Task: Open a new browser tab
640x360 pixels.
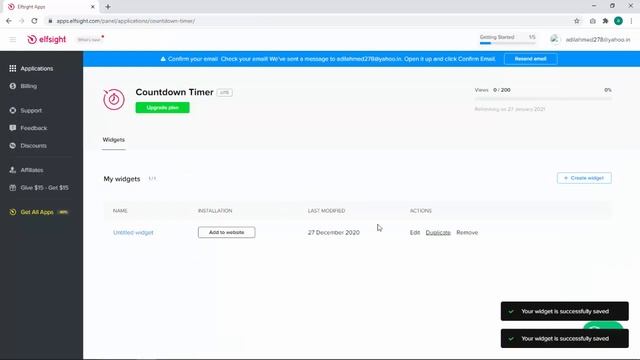Action: click(108, 7)
